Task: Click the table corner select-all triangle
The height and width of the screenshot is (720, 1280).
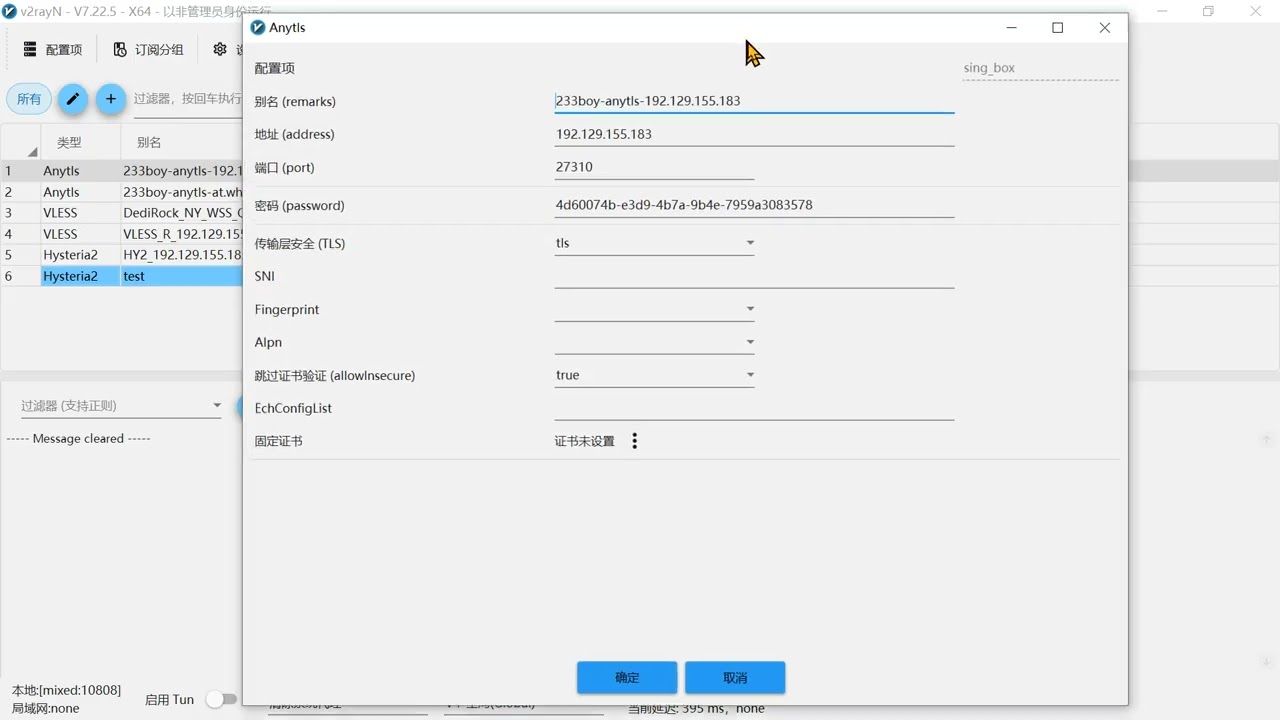Action: [32, 152]
